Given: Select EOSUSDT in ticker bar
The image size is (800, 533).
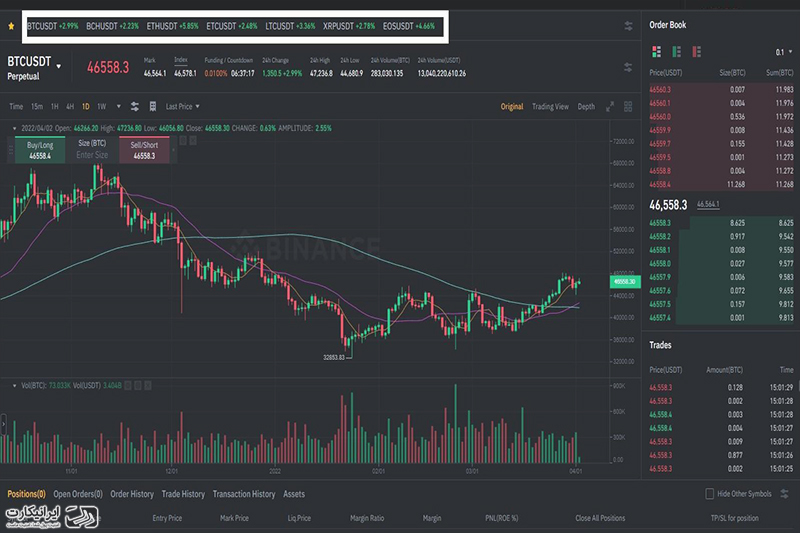Looking at the screenshot, I should [x=409, y=26].
